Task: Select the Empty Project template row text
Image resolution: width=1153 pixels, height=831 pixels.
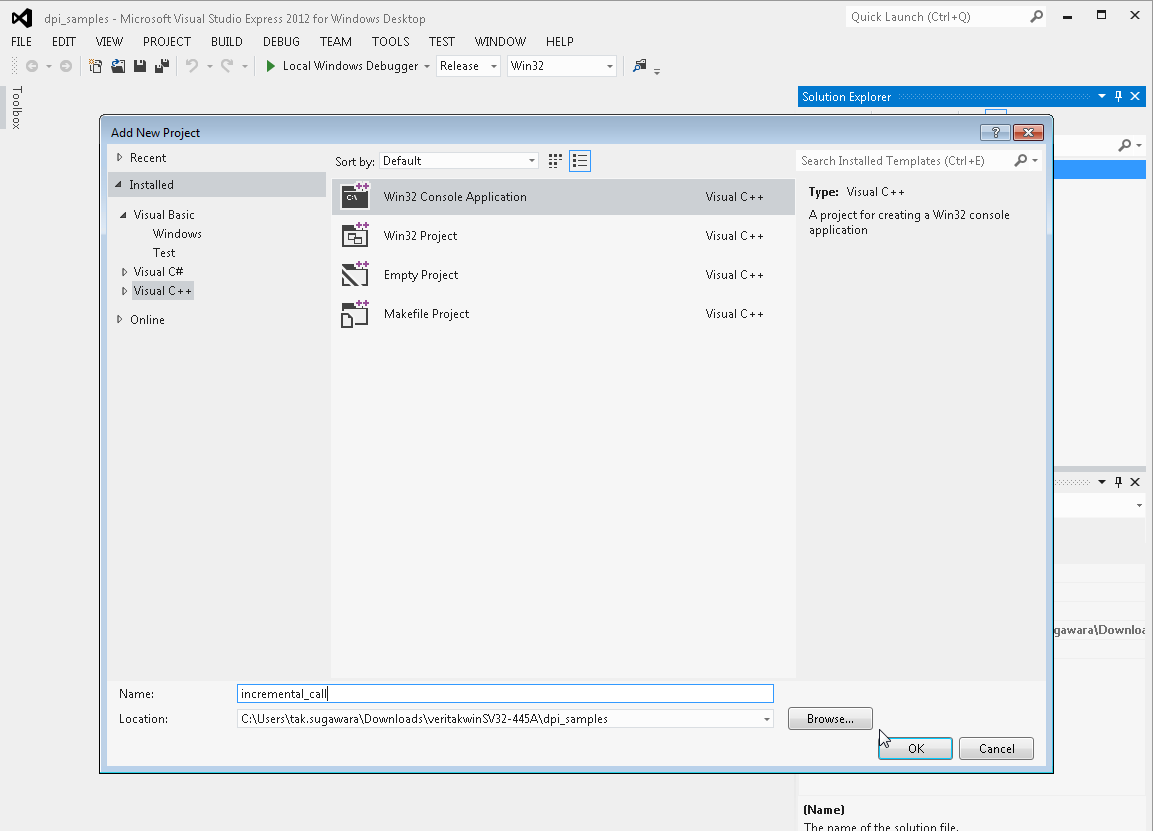Action: click(421, 275)
